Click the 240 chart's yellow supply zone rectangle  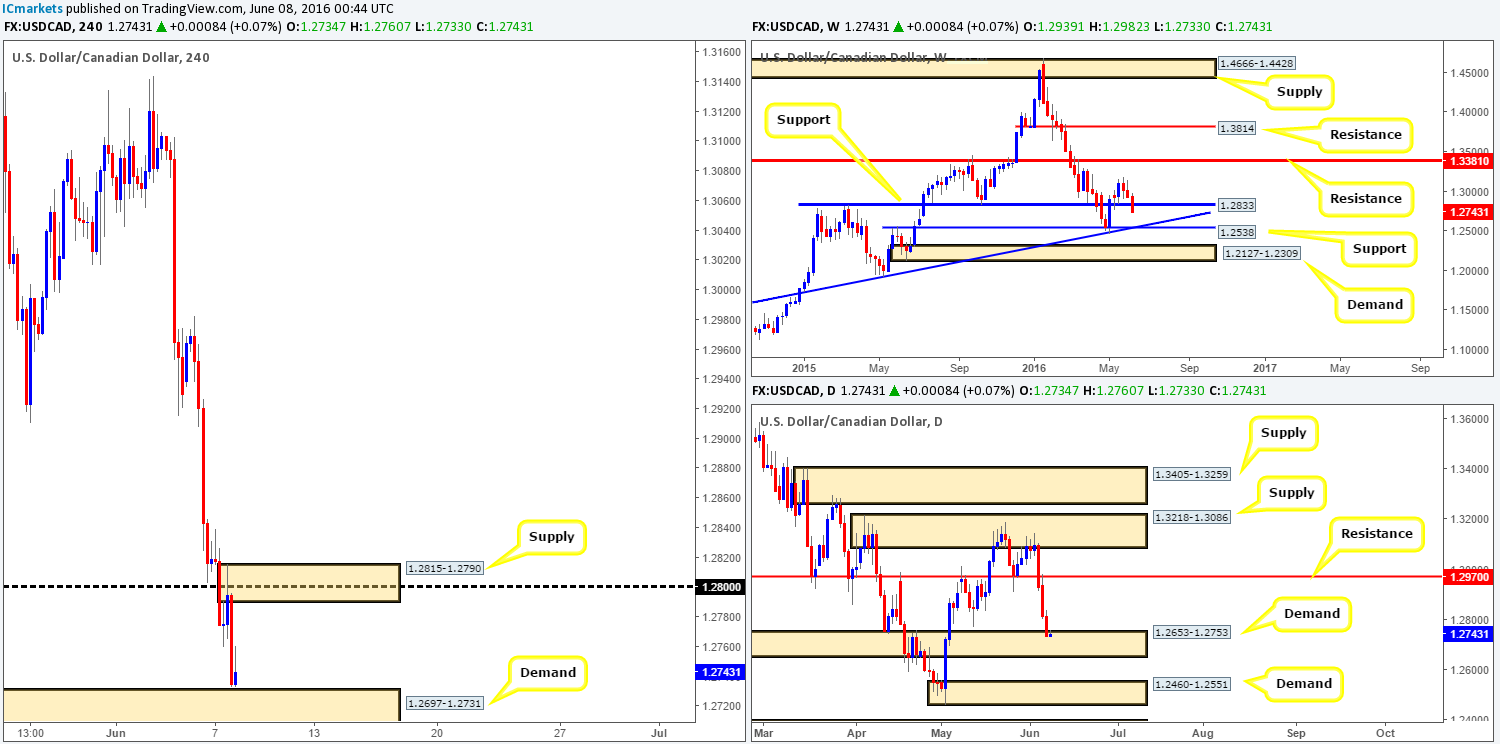tap(309, 583)
